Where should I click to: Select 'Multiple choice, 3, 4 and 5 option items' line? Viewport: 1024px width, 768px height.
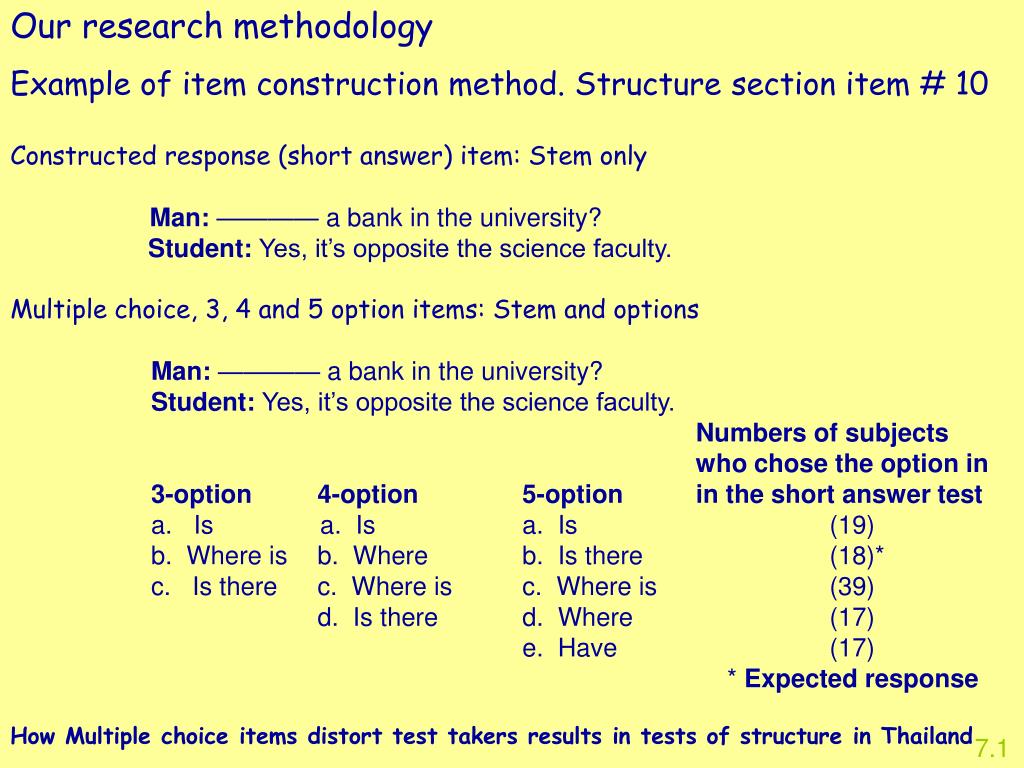(x=355, y=309)
